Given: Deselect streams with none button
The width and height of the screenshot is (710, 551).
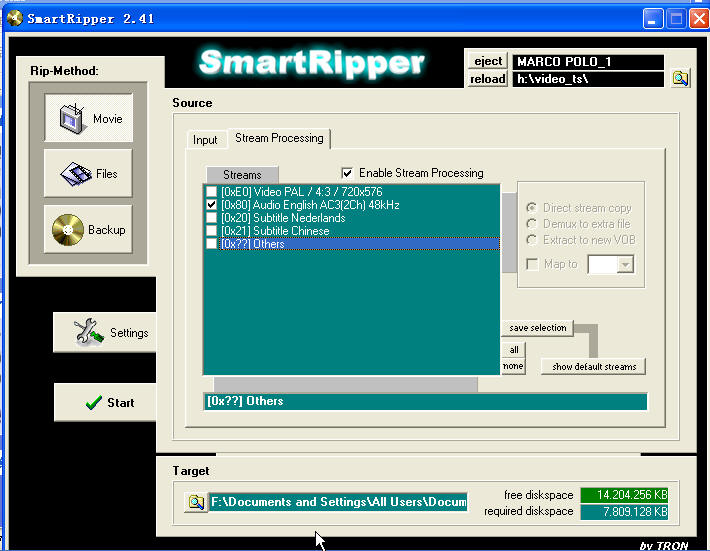Looking at the screenshot, I should coord(513,366).
